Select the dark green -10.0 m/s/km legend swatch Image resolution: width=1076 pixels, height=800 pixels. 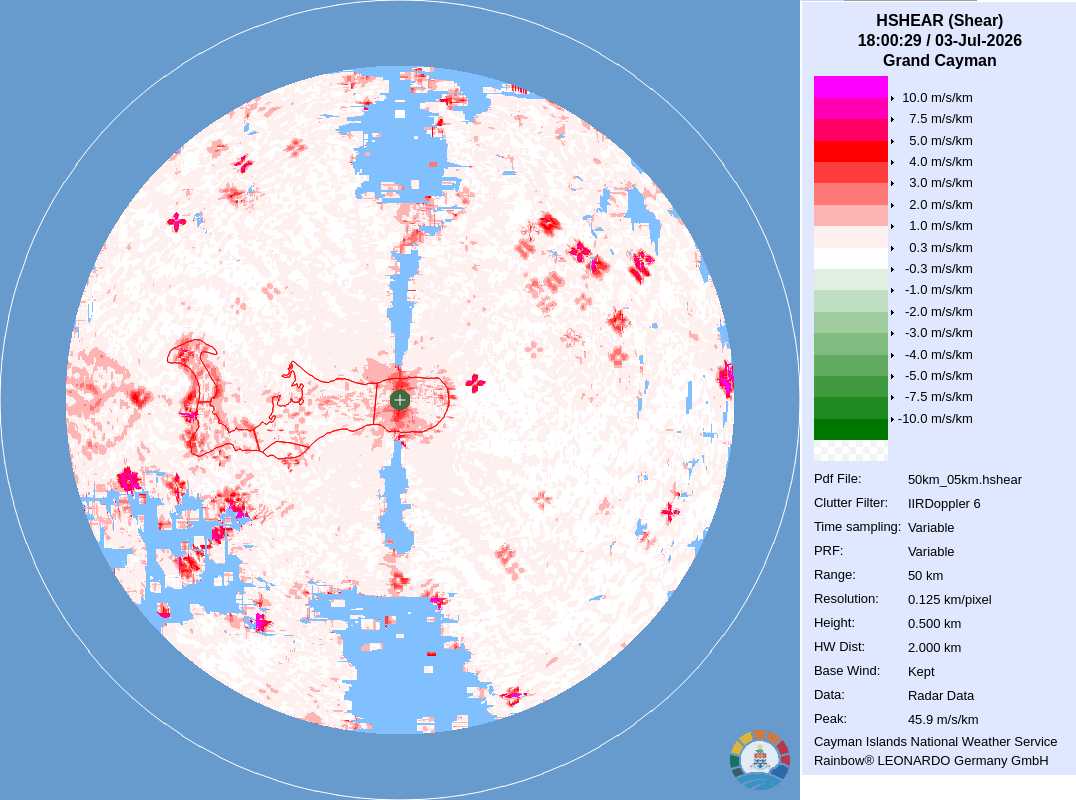(x=850, y=429)
